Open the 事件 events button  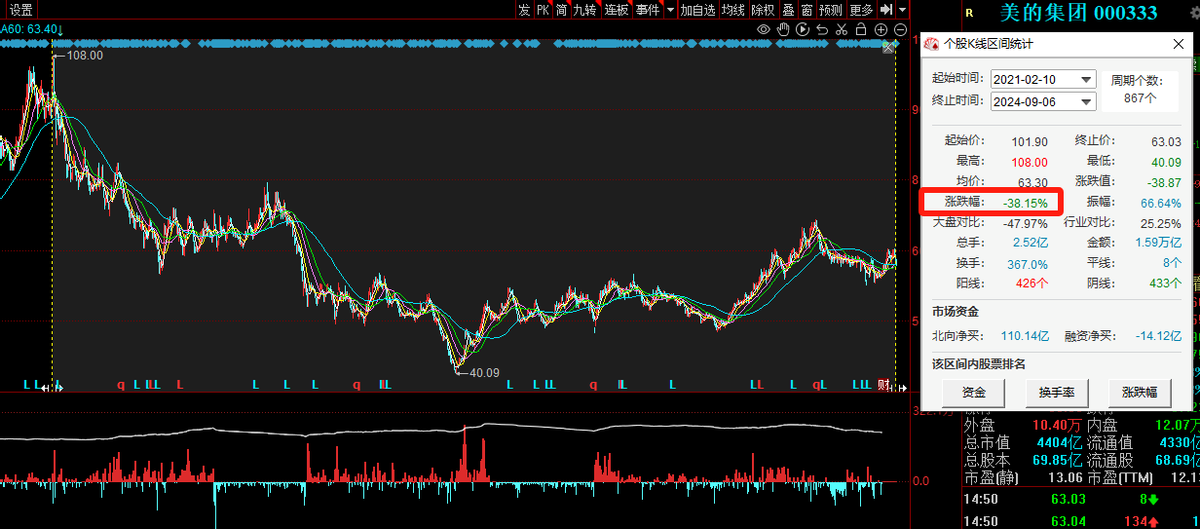[x=648, y=9]
